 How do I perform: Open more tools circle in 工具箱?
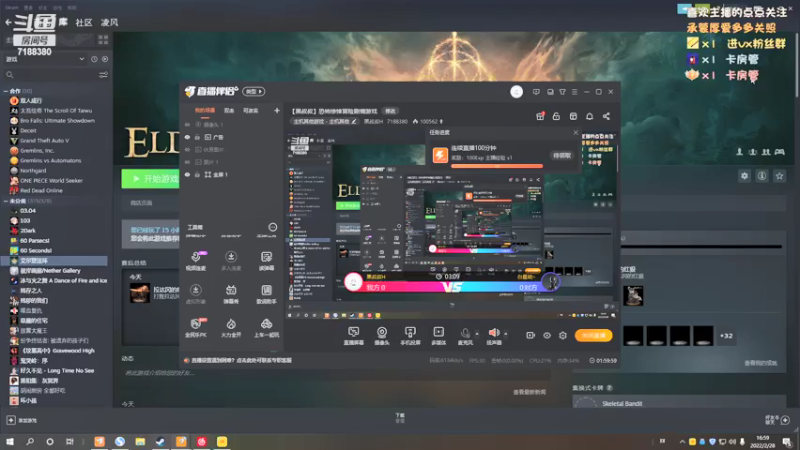click(273, 227)
